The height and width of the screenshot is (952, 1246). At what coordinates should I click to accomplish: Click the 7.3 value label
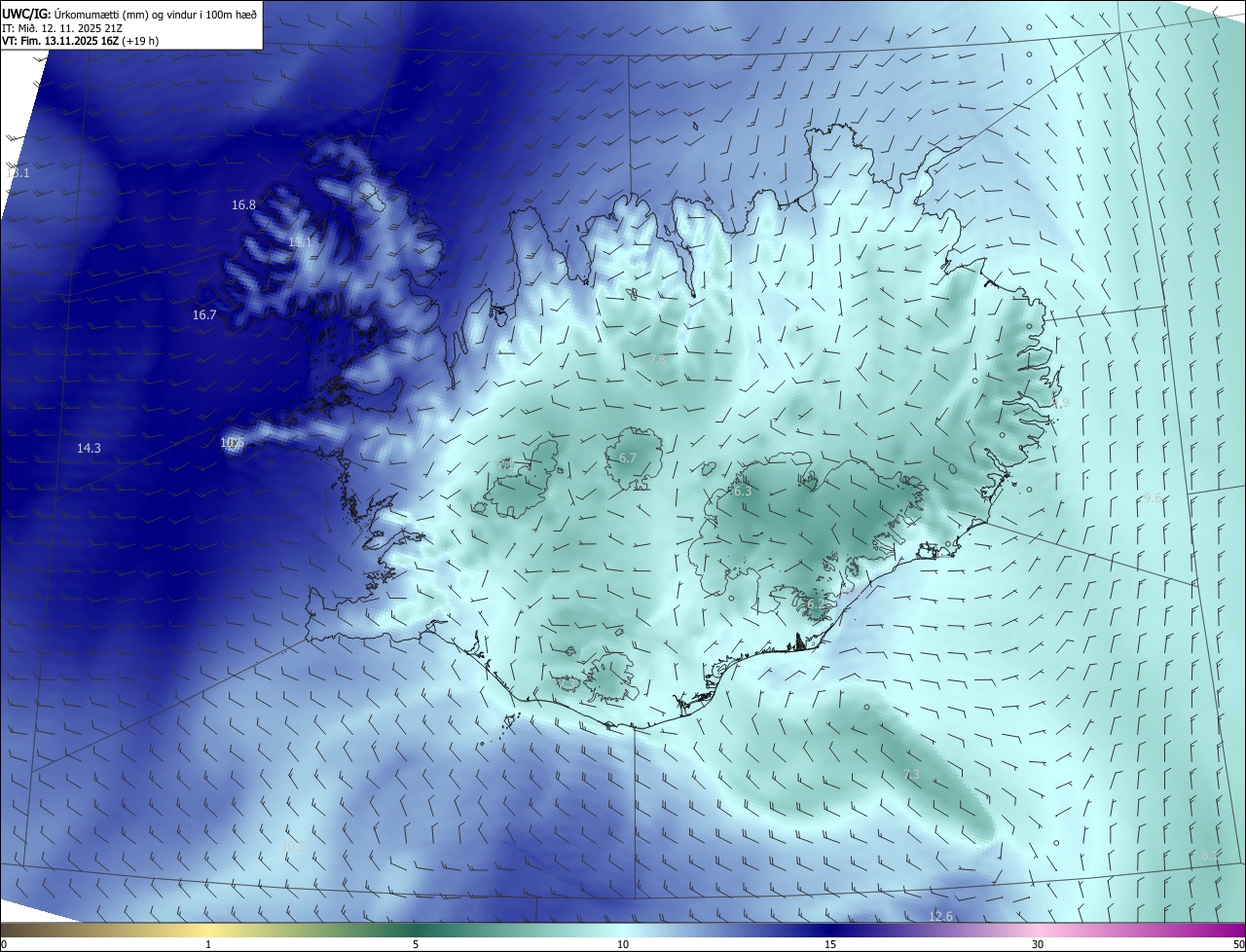click(911, 775)
